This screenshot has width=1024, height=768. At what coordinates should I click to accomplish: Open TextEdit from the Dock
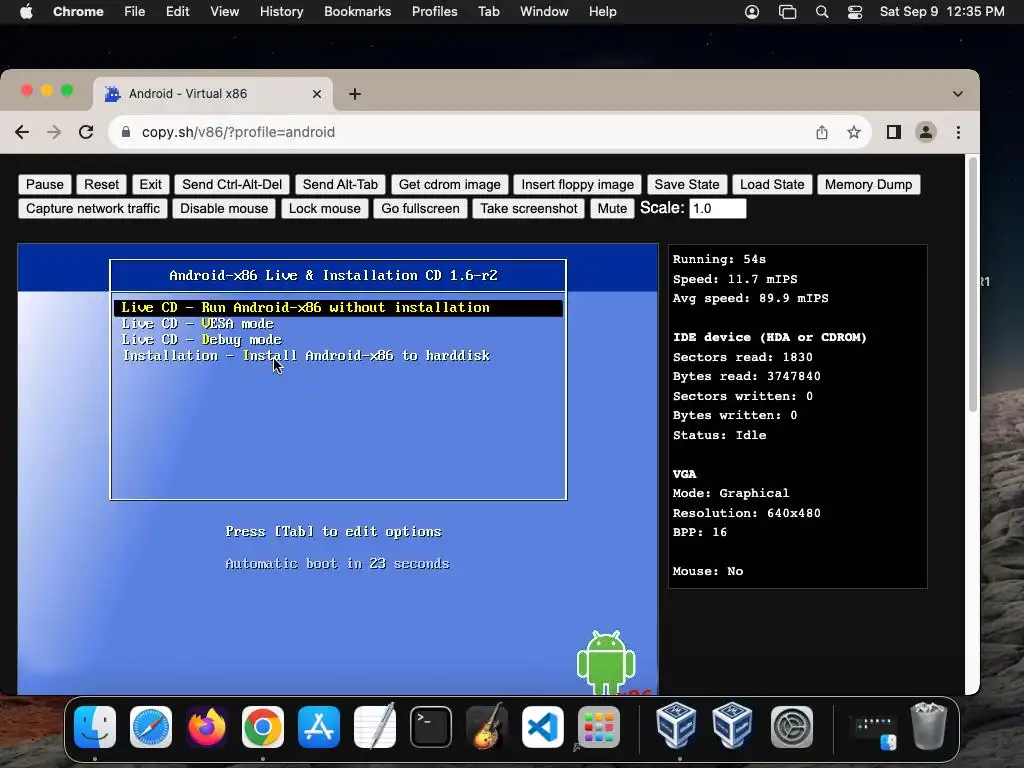click(375, 727)
